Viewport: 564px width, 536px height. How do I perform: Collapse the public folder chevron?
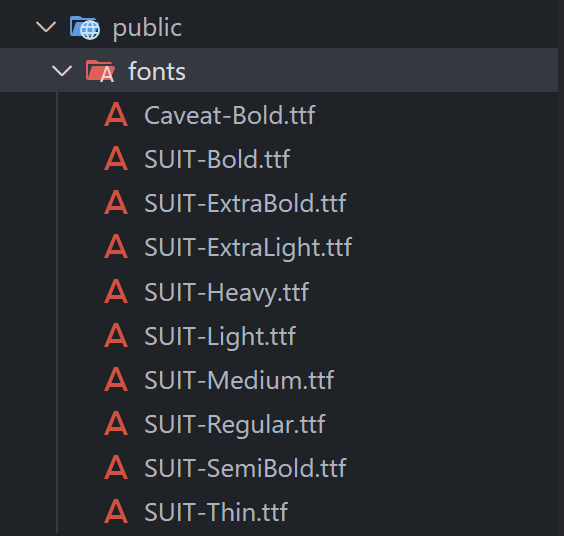click(46, 27)
